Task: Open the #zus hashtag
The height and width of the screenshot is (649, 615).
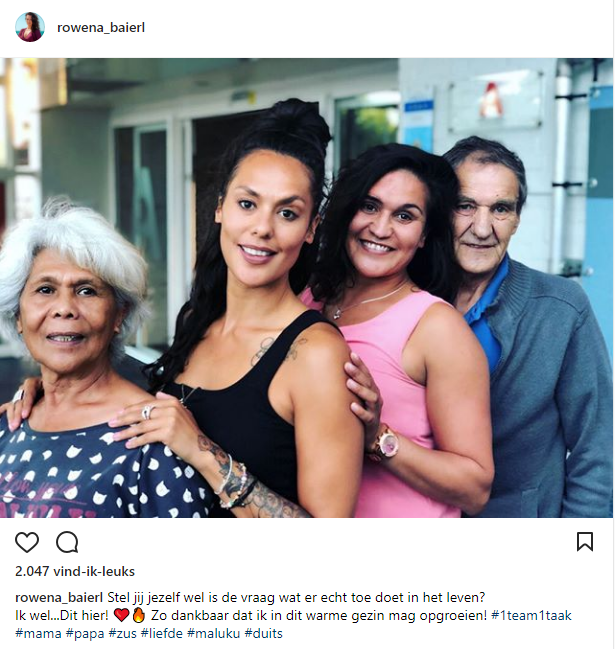Action: pyautogui.click(x=122, y=633)
